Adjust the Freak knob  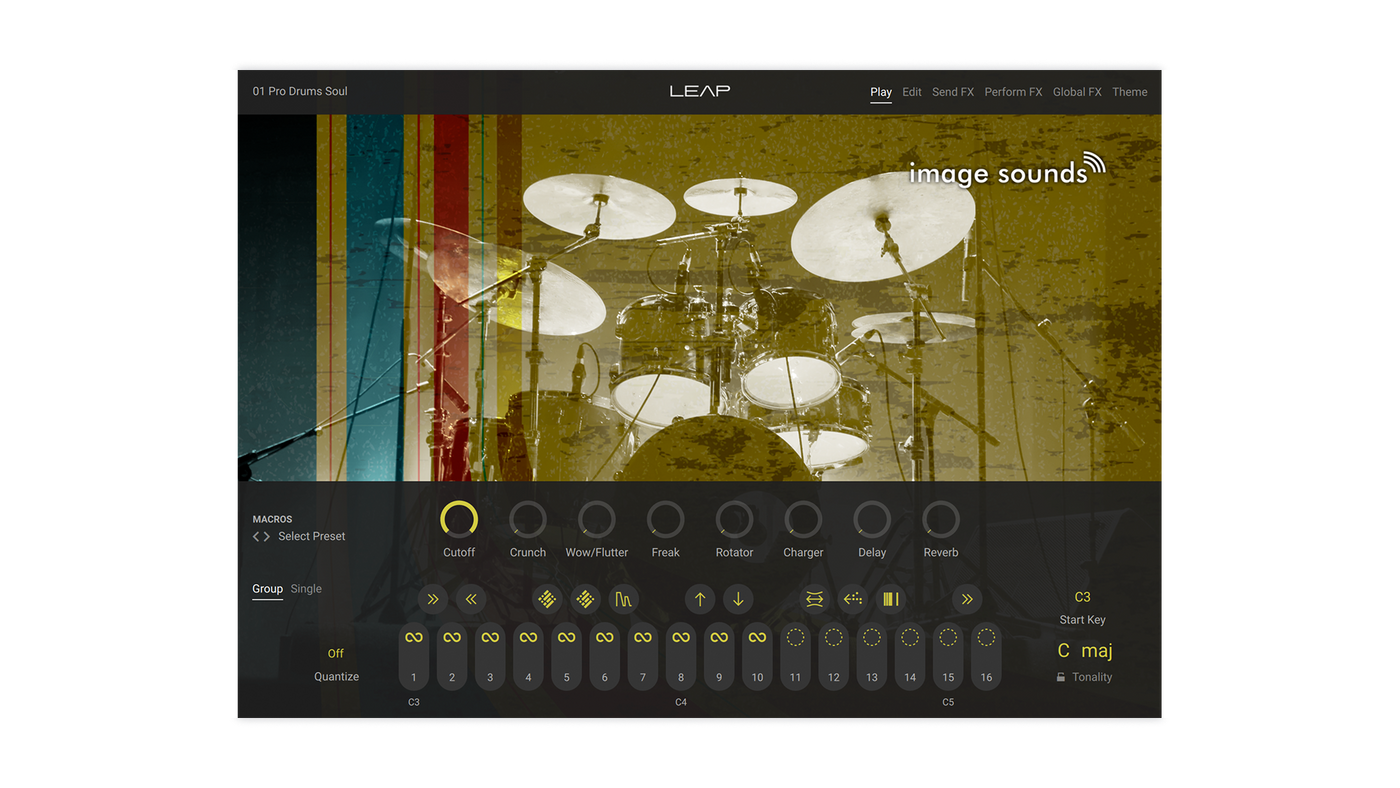pos(665,520)
